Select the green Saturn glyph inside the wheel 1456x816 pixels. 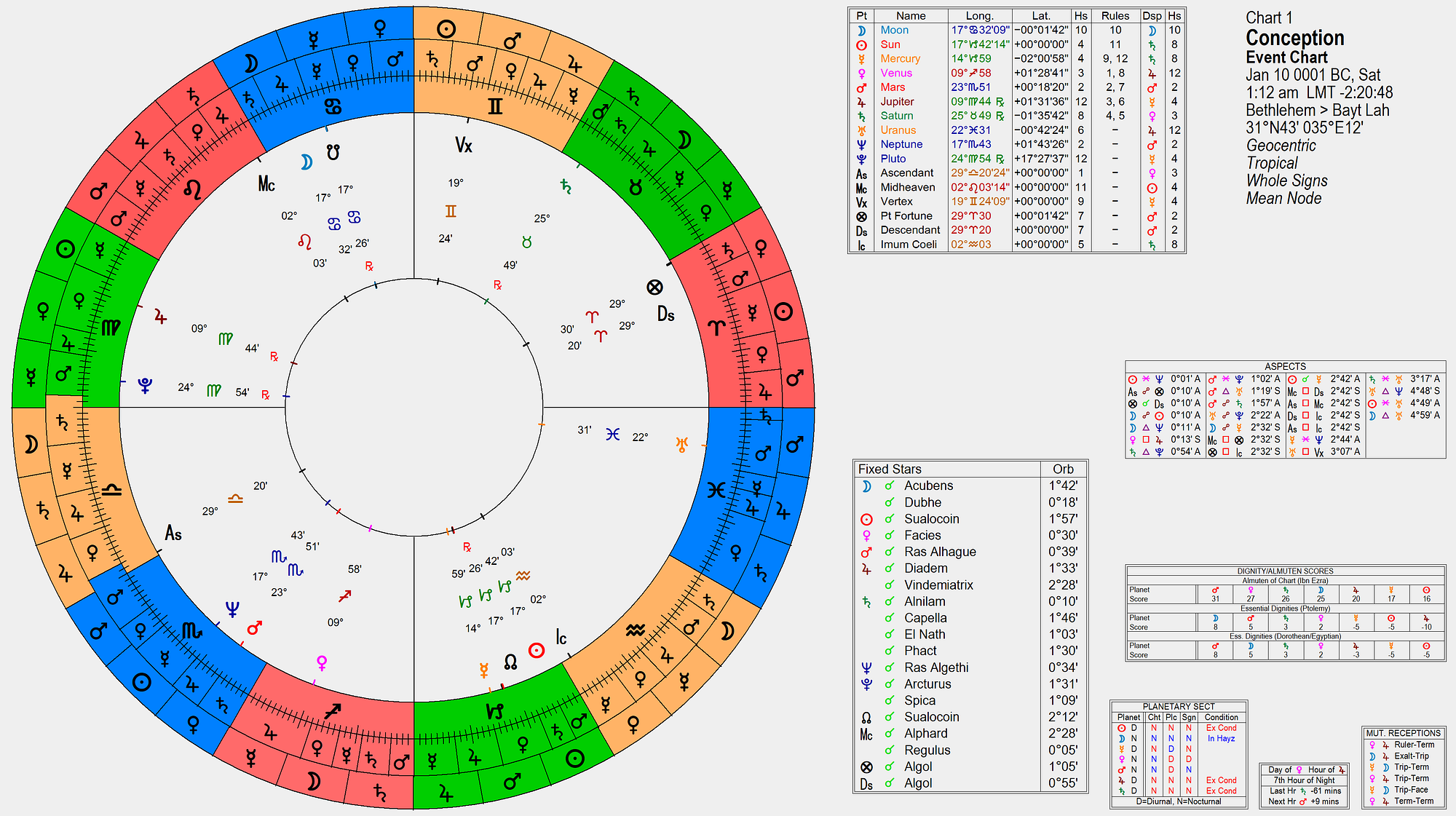(x=566, y=186)
